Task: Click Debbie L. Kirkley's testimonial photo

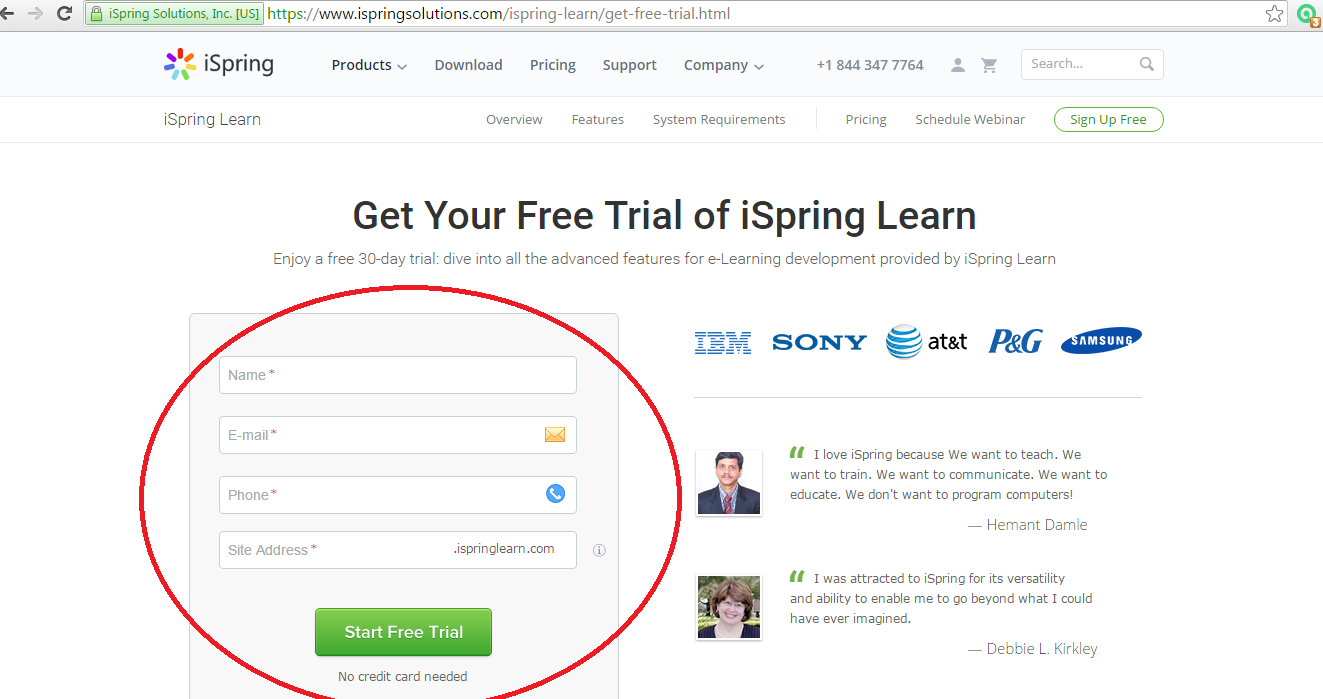Action: (x=729, y=607)
